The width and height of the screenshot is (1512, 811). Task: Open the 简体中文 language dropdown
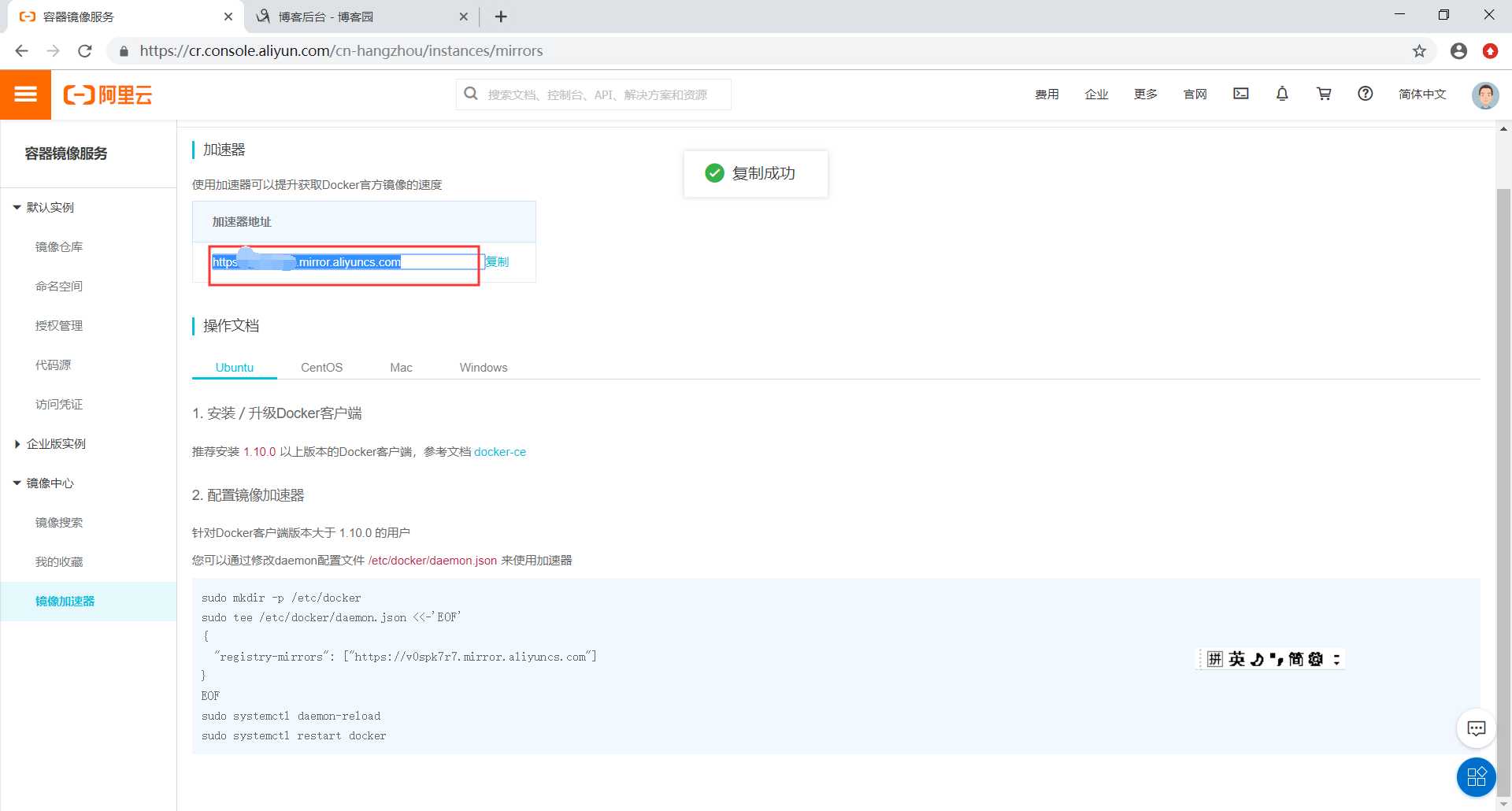1422,94
